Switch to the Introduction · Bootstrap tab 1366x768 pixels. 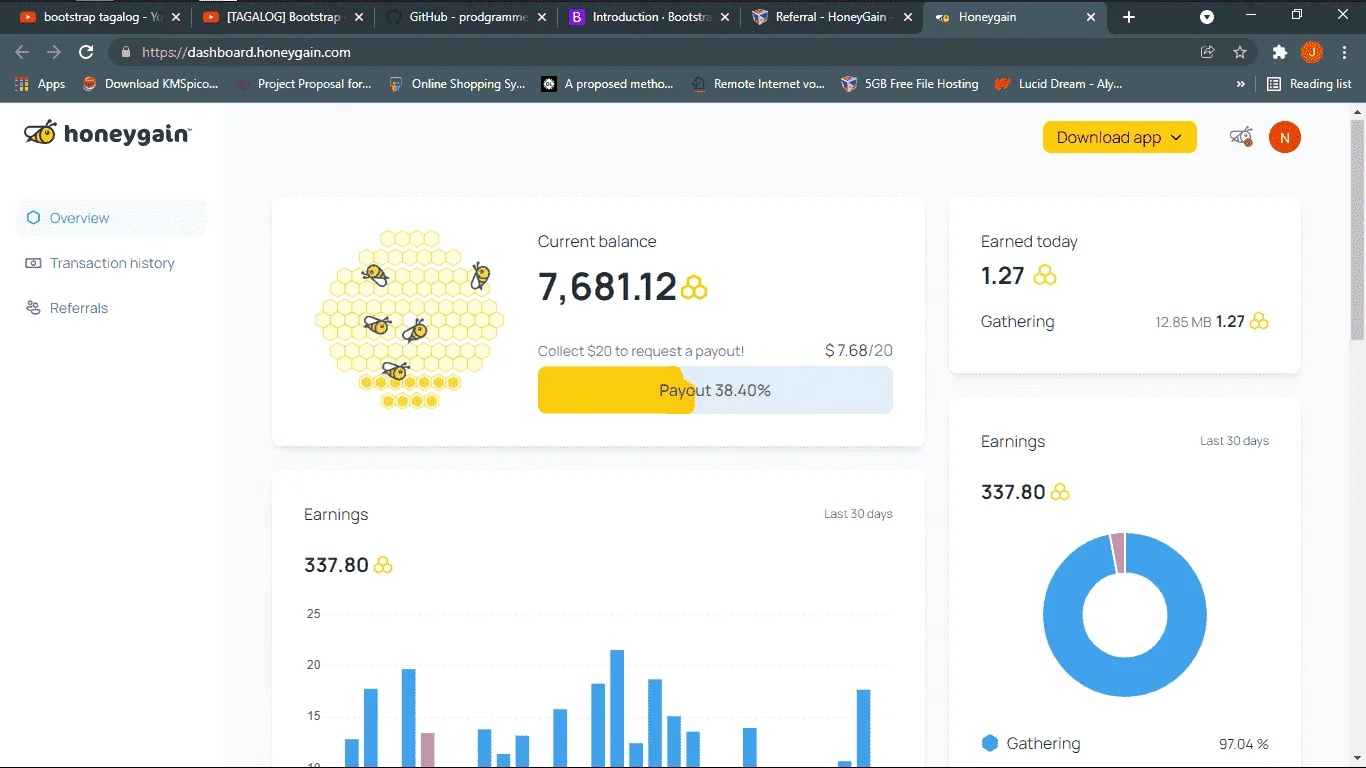pos(650,17)
